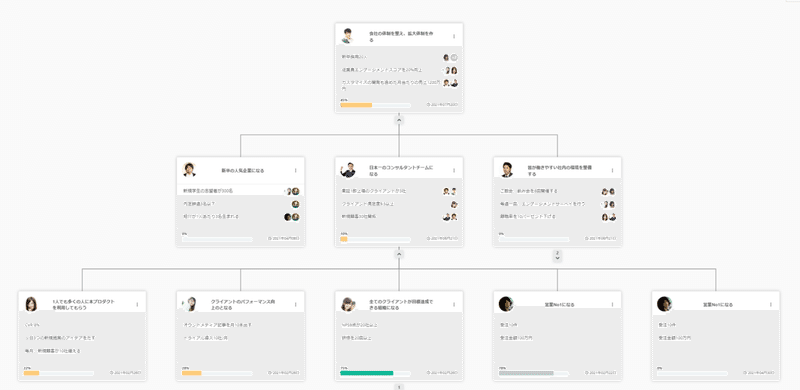Open kebab menu on 全てのクライアントが目標達成 card
800x390 pixels.
[x=454, y=304]
